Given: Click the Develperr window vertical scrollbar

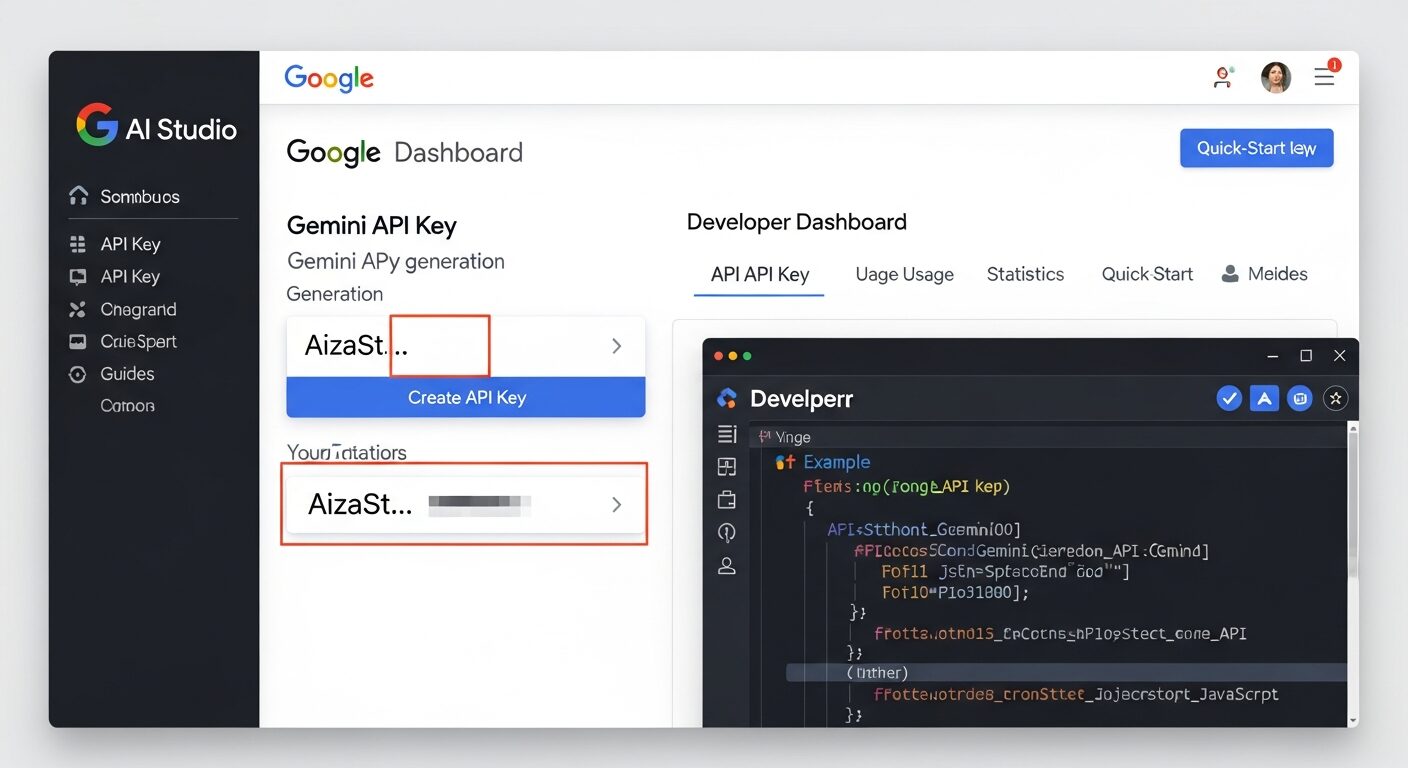Looking at the screenshot, I should 1353,506.
